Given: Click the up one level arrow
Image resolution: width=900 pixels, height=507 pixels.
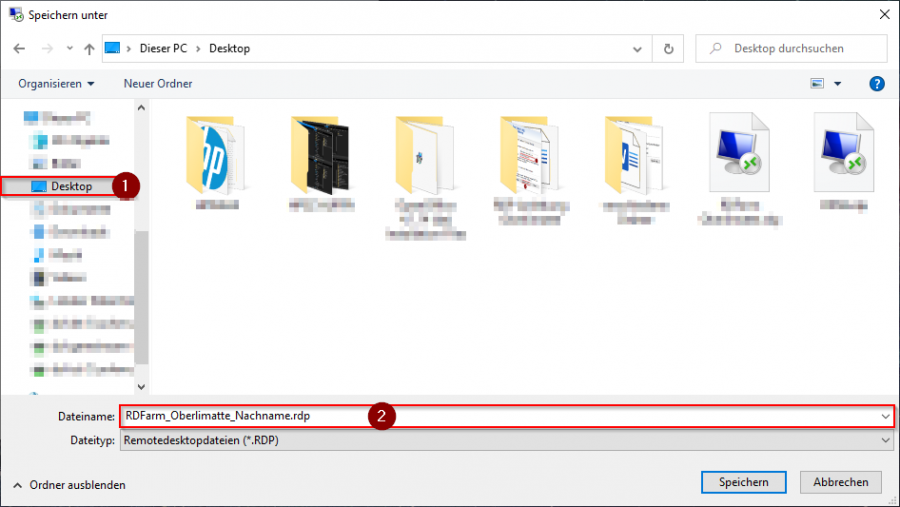Looking at the screenshot, I should point(89,48).
